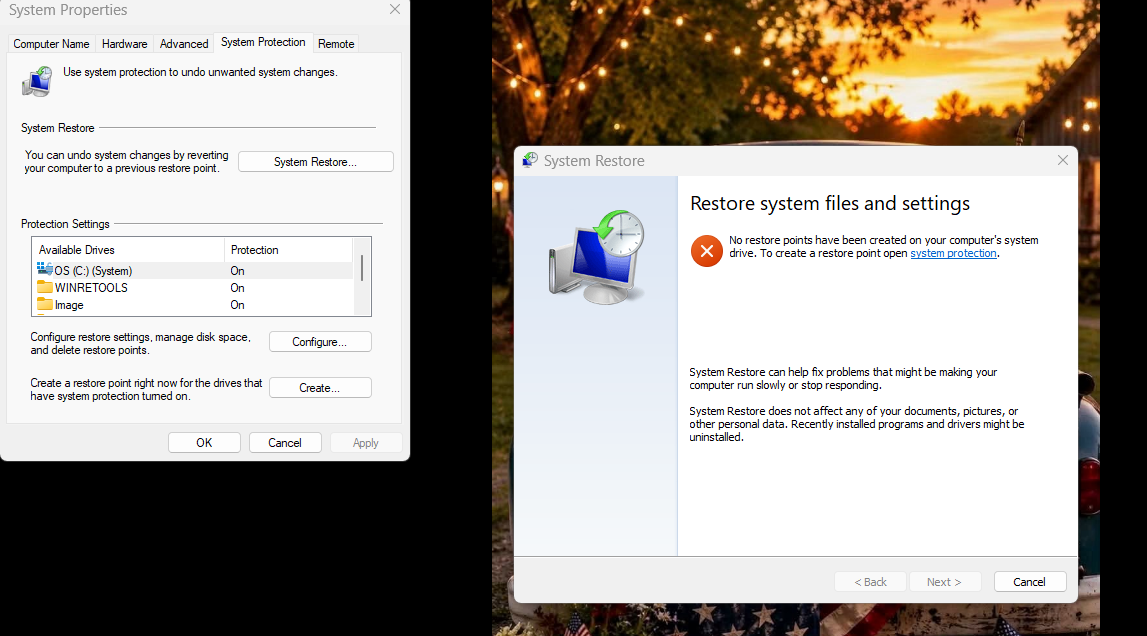Select the OS (C:) (System) drive row
This screenshot has height=636, width=1147.
pos(193,271)
